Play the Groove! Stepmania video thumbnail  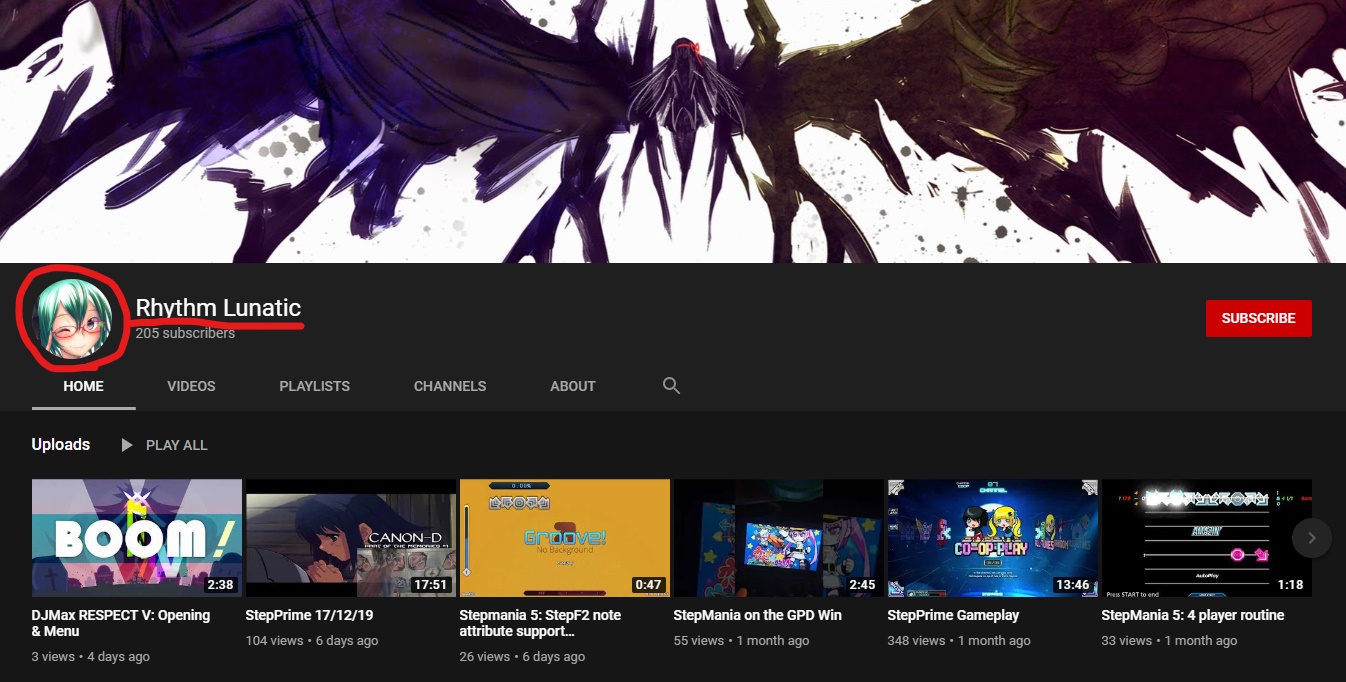pyautogui.click(x=565, y=538)
